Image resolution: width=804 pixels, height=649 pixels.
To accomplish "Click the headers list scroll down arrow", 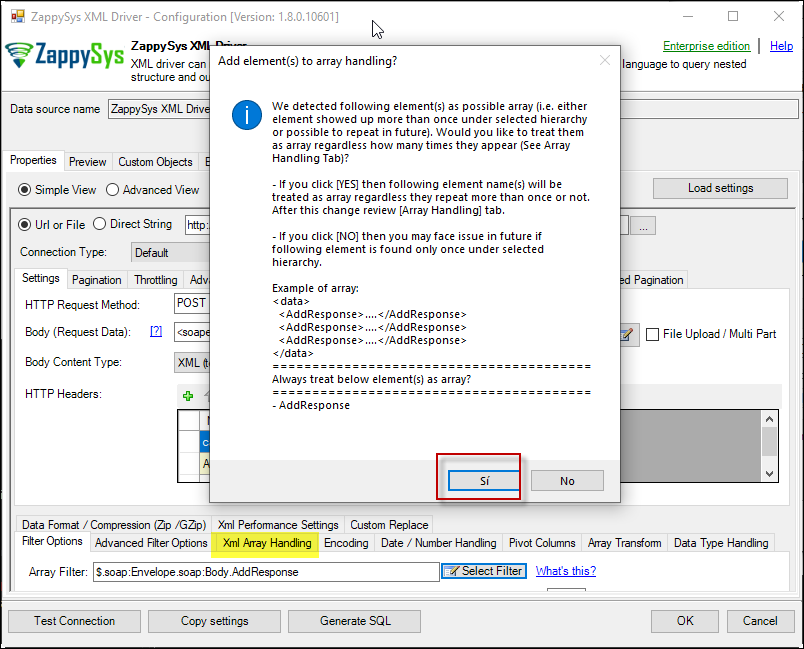I will tap(769, 474).
